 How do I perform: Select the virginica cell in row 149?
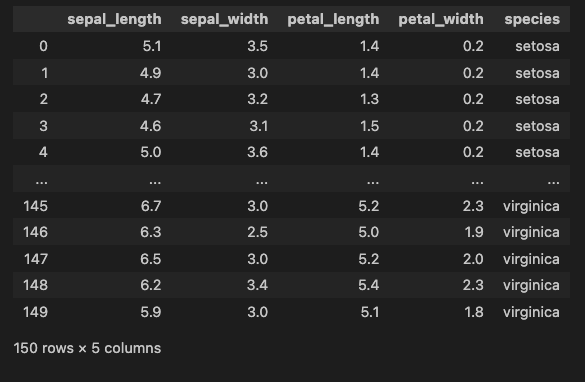[x=531, y=312]
